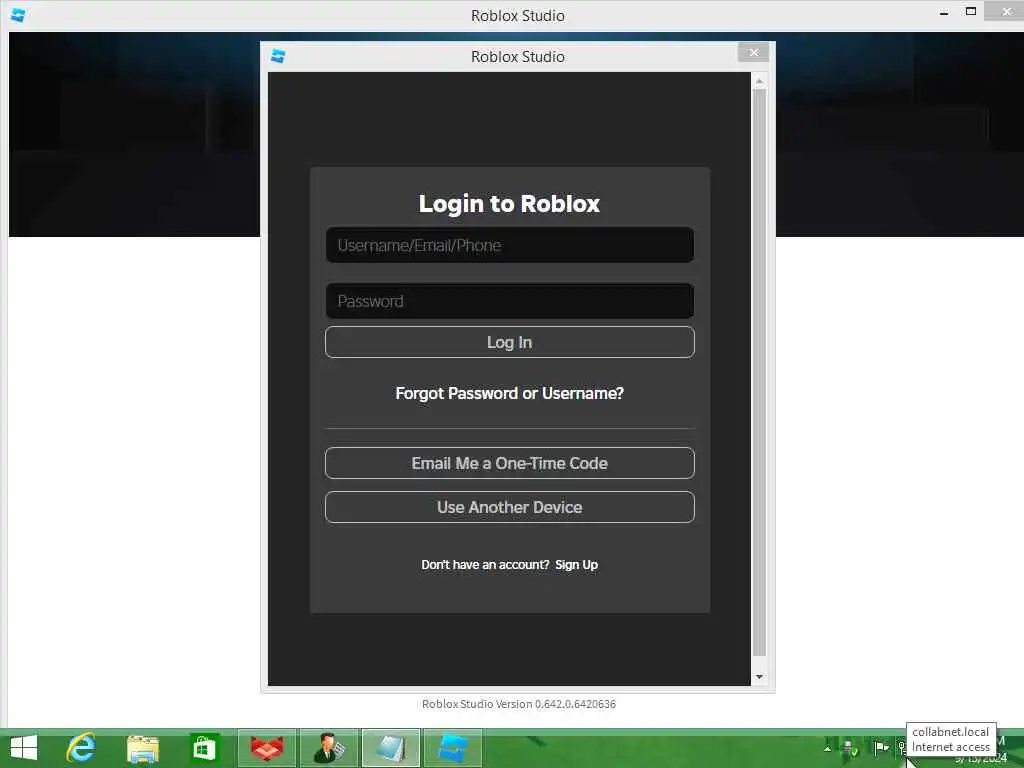Viewport: 1024px width, 768px height.
Task: Switch to the man-in-suit icon app in taskbar
Action: [329, 748]
